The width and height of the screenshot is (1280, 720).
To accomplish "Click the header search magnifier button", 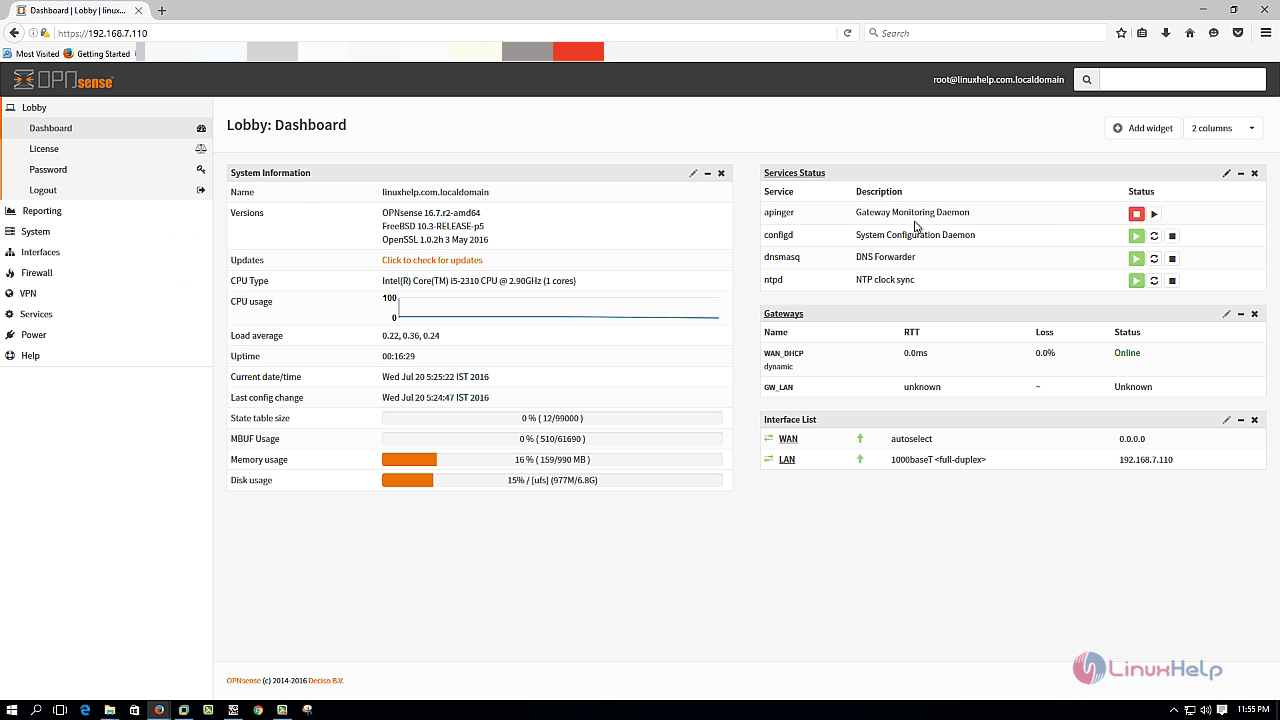I will tap(1087, 79).
